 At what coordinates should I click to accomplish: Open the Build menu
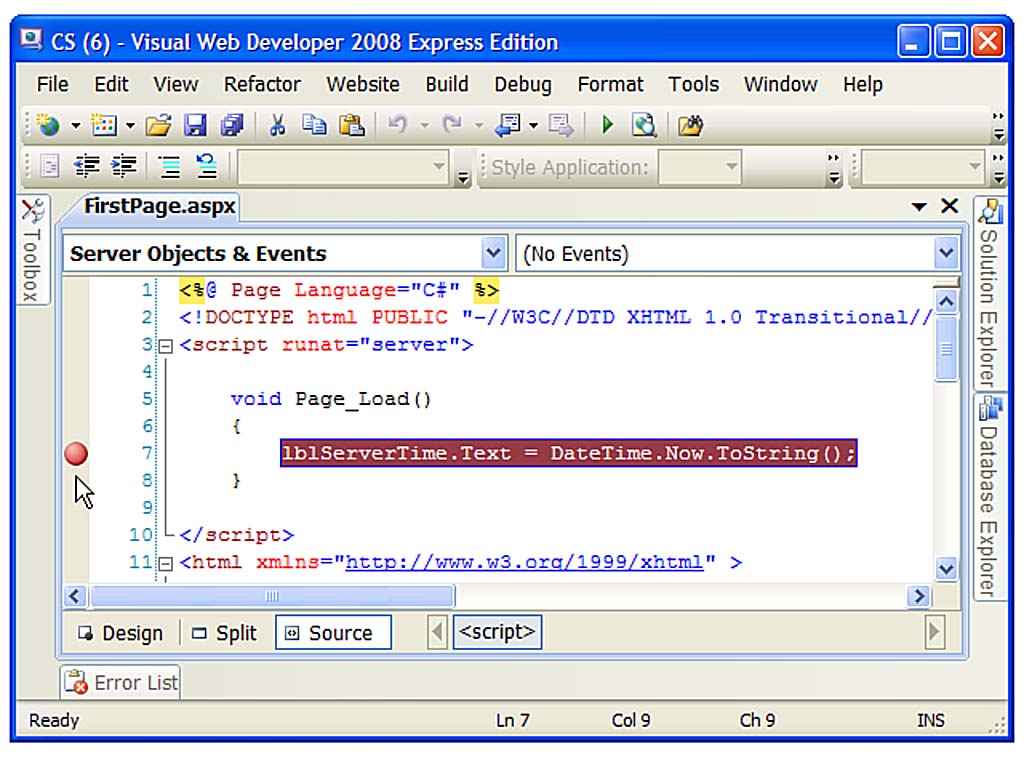(447, 84)
